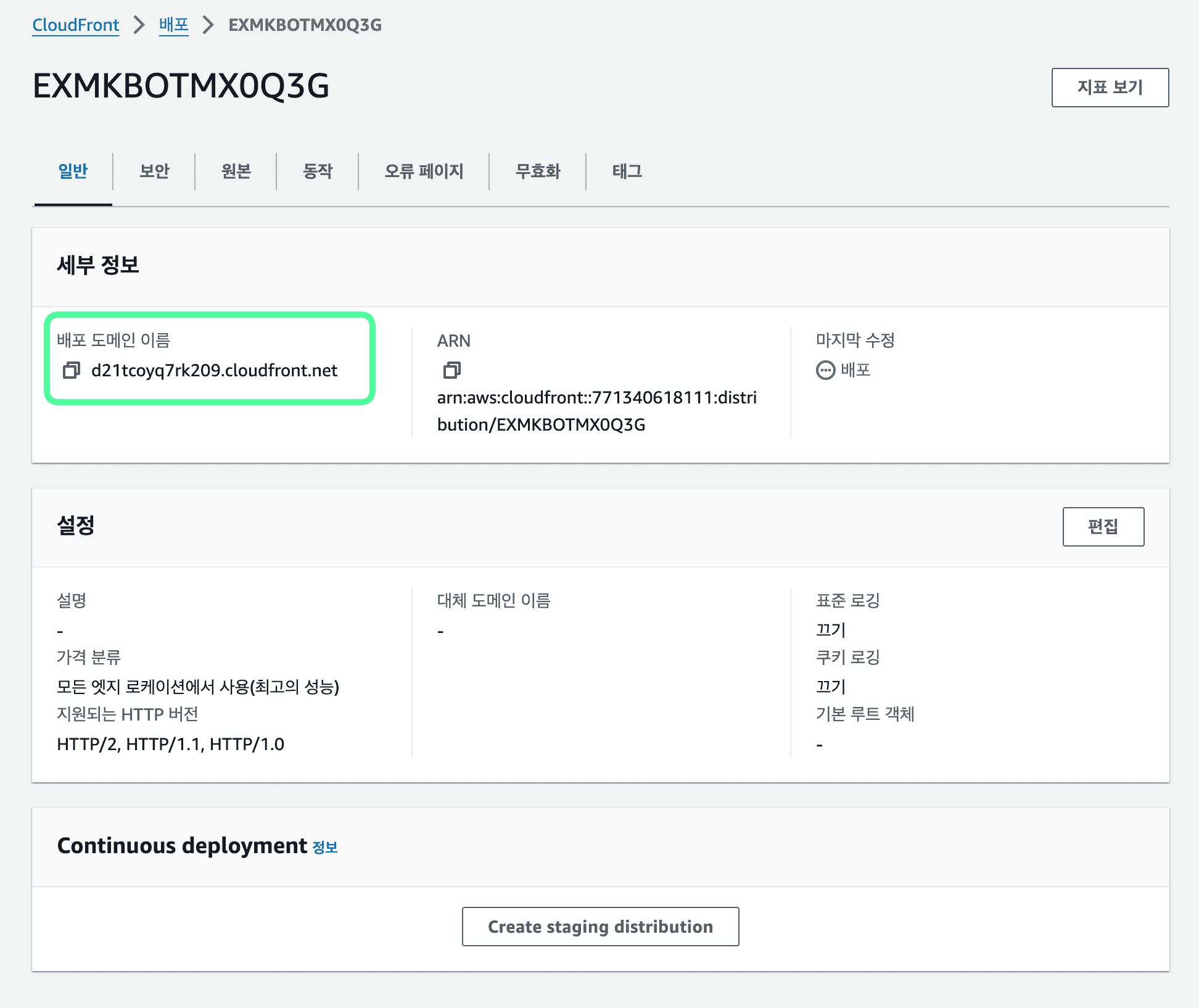Switch to the 일반 tab
This screenshot has width=1199, height=1008.
click(73, 171)
